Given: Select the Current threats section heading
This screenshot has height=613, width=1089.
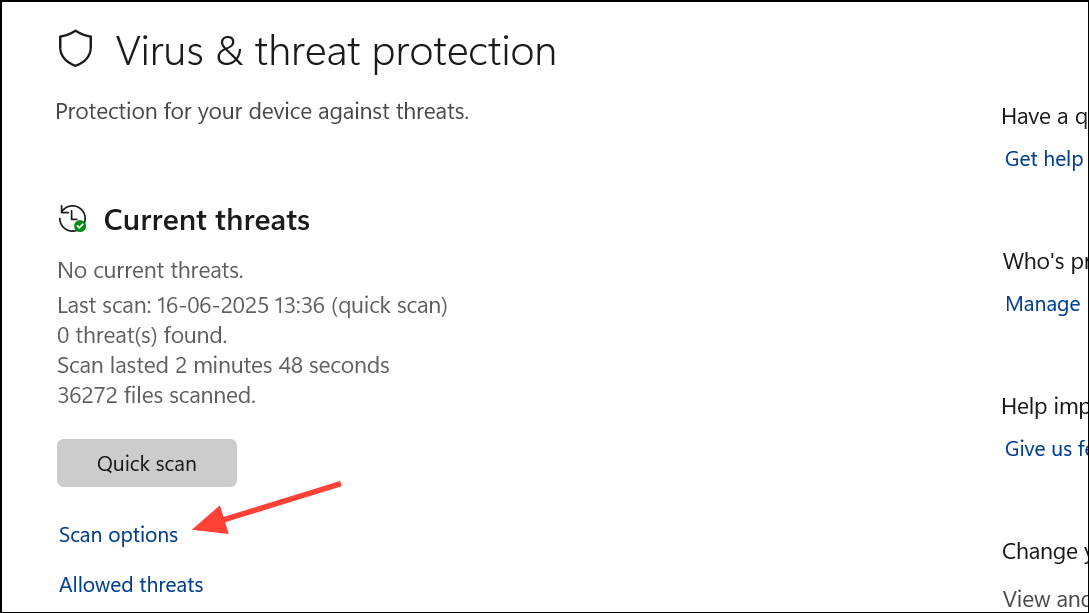Looking at the screenshot, I should pos(207,220).
